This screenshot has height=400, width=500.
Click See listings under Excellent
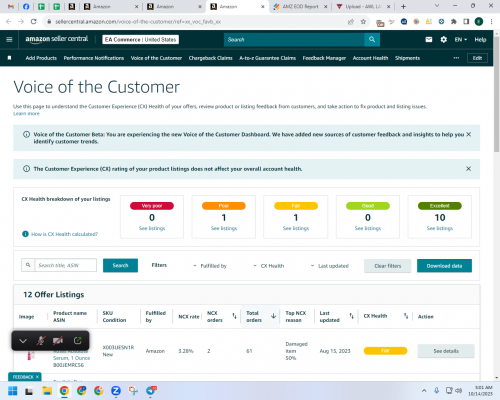tap(440, 228)
